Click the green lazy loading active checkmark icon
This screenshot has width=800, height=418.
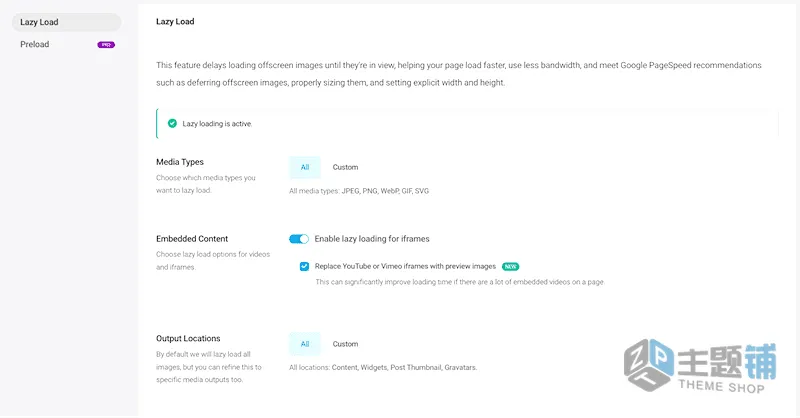(172, 124)
